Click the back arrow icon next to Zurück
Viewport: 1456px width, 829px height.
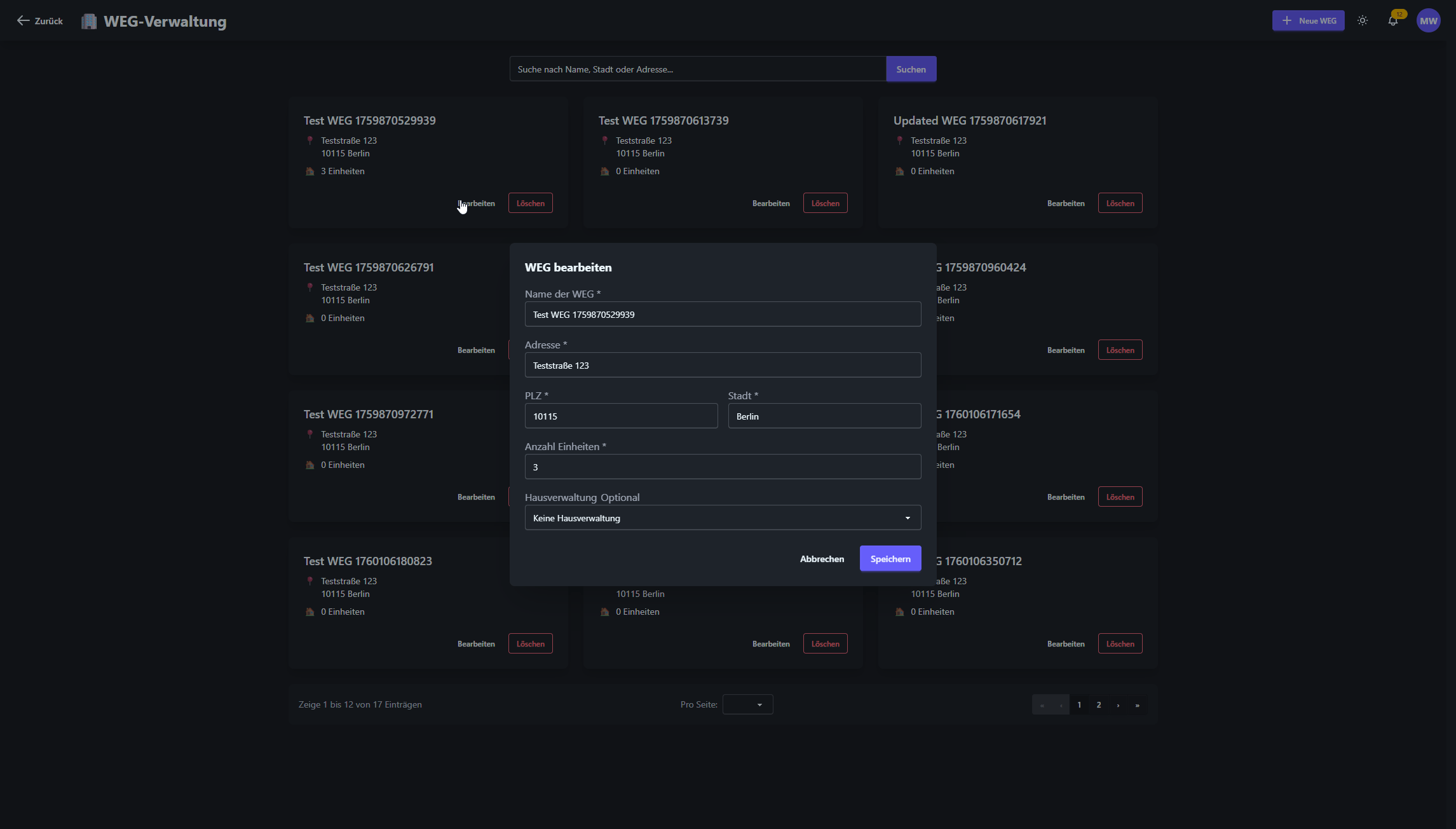pyautogui.click(x=23, y=21)
